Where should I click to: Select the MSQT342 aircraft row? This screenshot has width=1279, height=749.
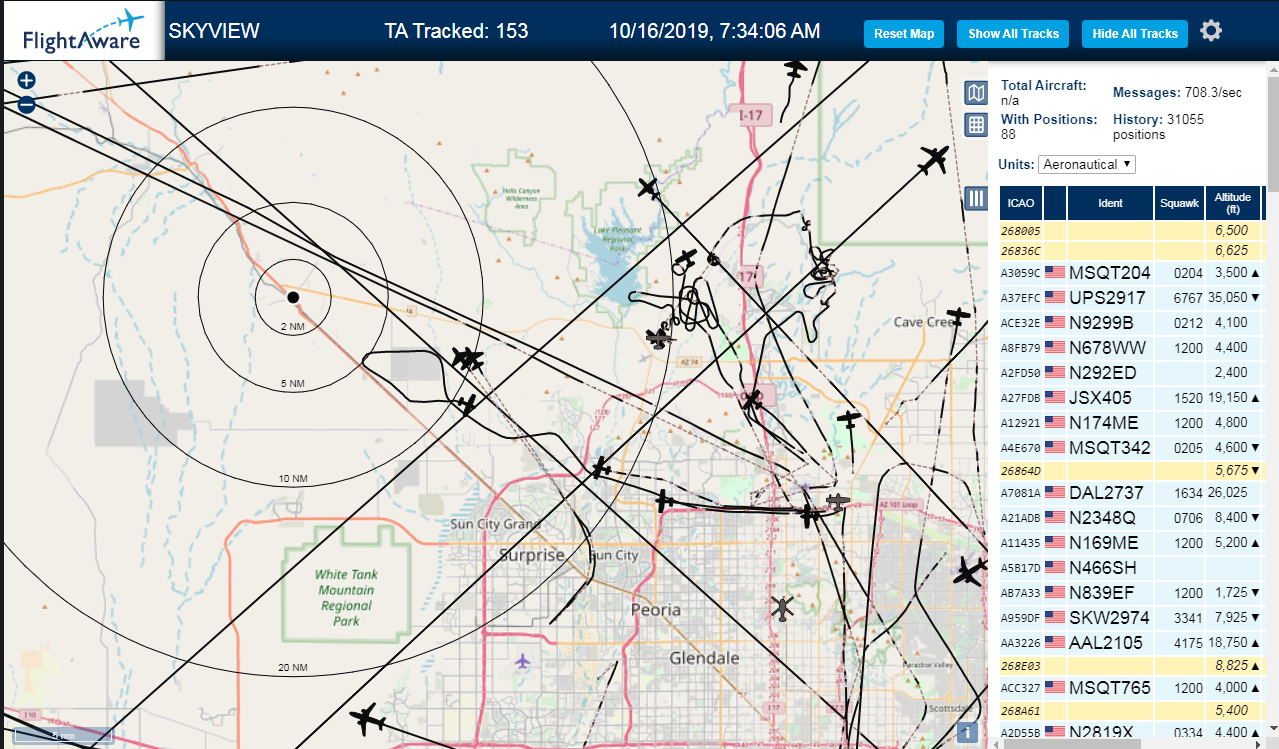point(1131,448)
